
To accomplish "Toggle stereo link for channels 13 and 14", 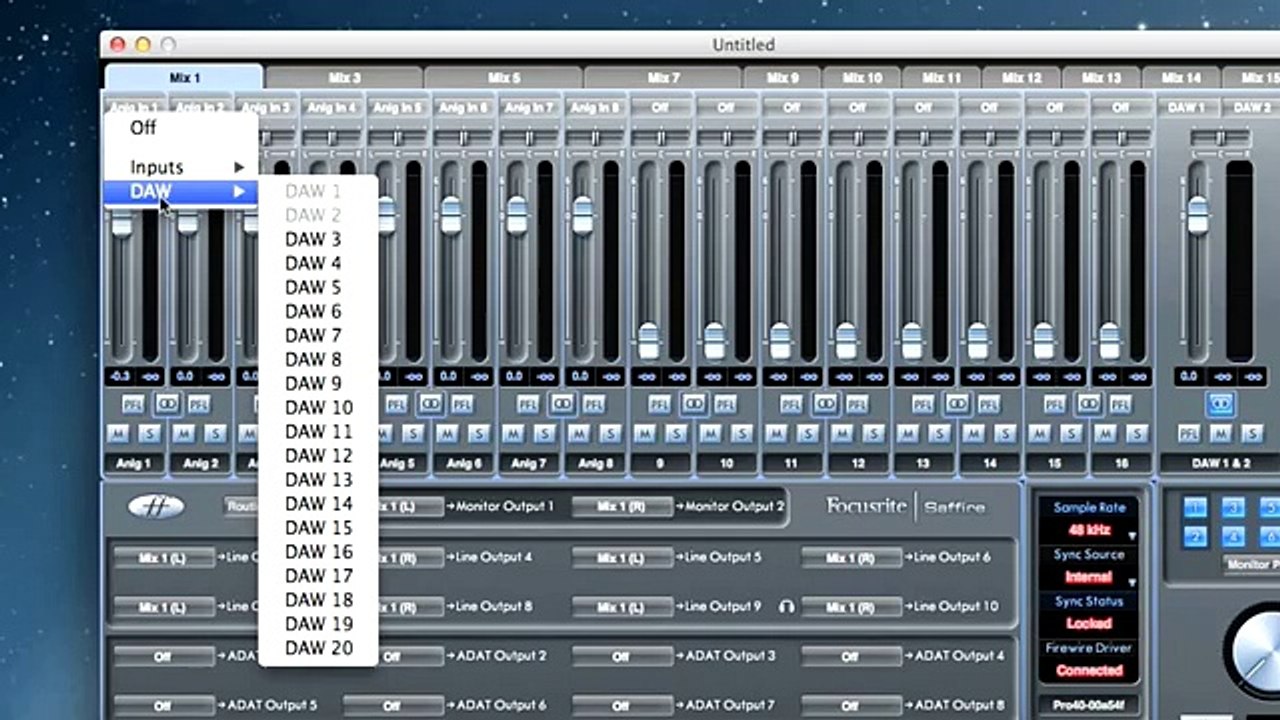I will [x=957, y=403].
